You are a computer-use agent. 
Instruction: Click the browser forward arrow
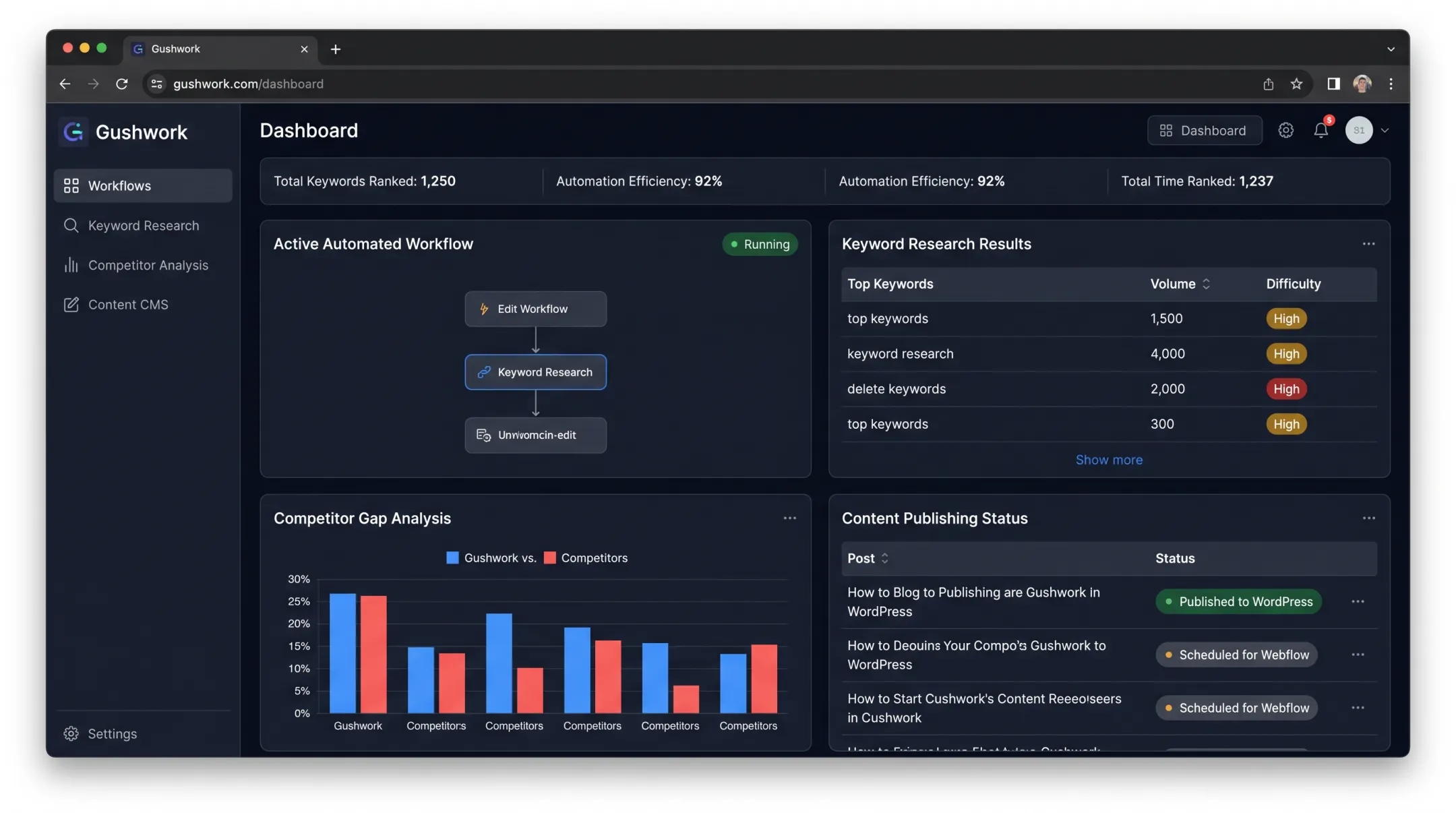click(x=93, y=84)
